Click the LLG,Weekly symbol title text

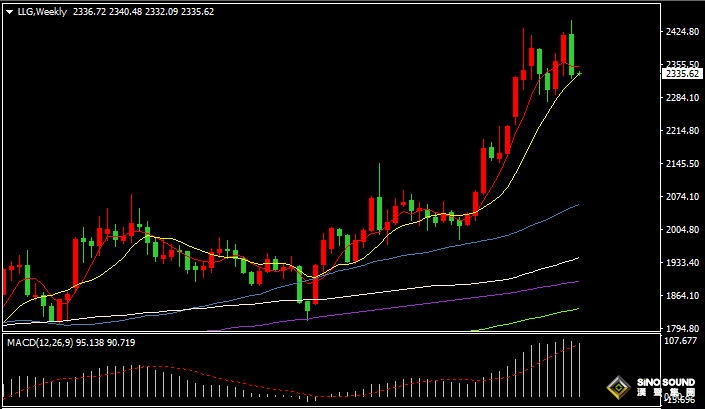(x=40, y=12)
